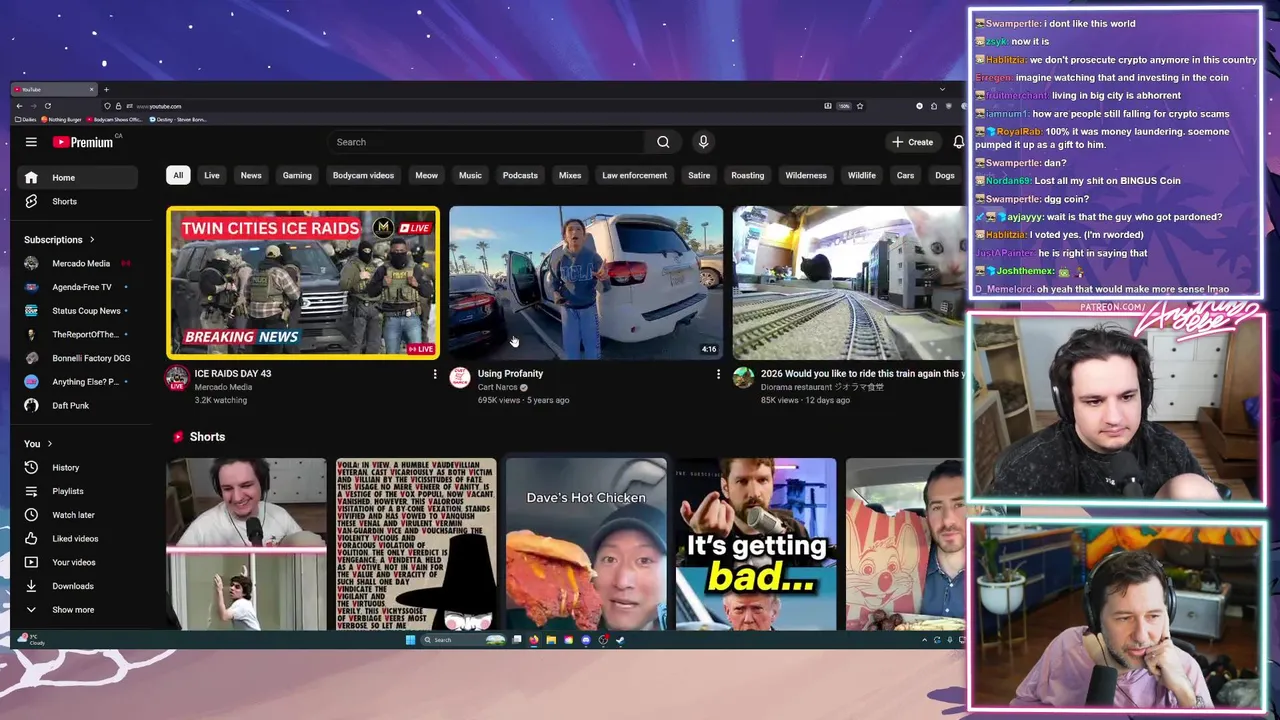The image size is (1280, 720).
Task: Select the Cars filter chip
Action: pyautogui.click(x=905, y=175)
